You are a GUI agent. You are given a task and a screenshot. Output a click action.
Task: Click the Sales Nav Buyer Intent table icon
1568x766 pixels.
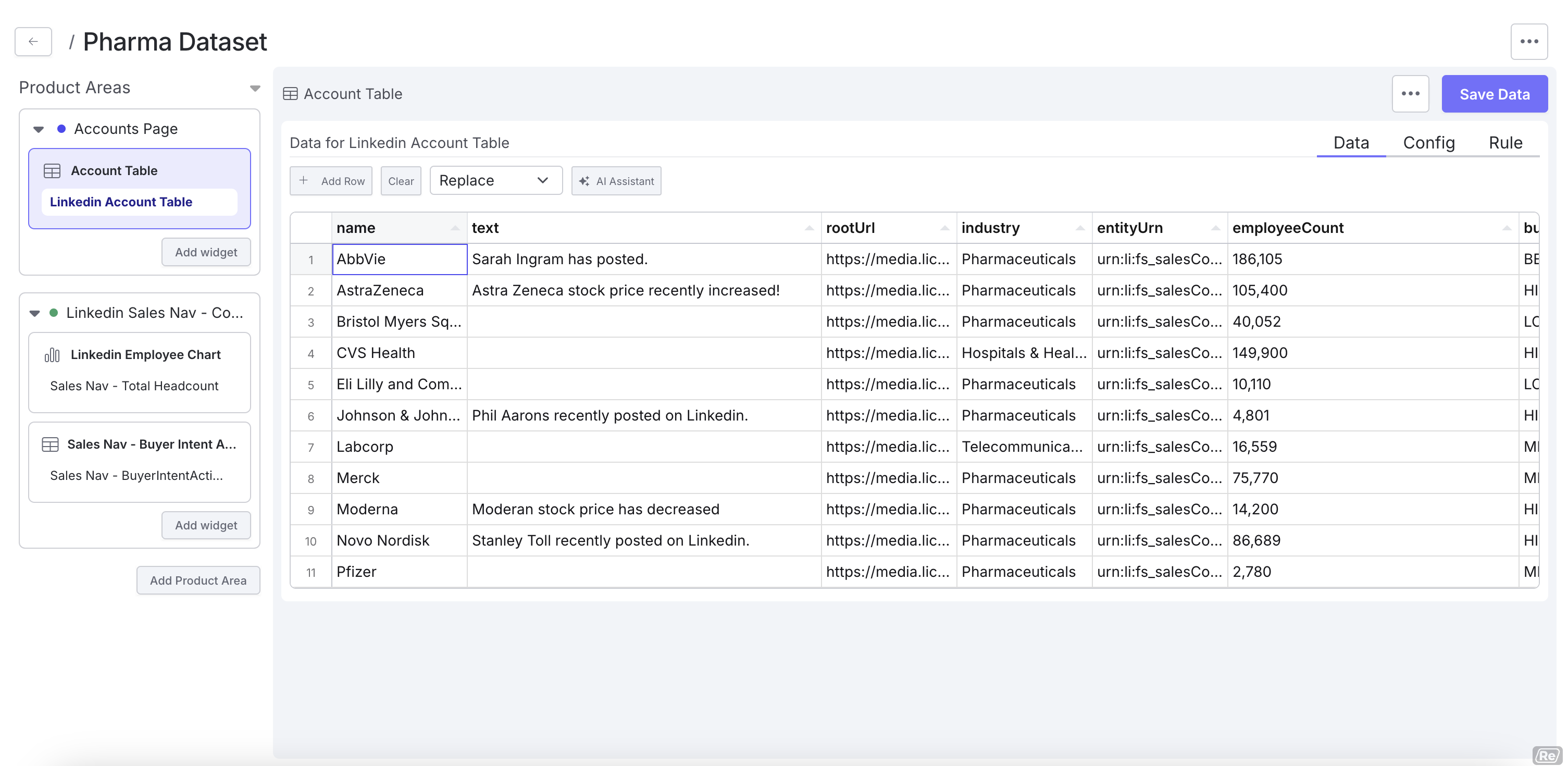50,444
